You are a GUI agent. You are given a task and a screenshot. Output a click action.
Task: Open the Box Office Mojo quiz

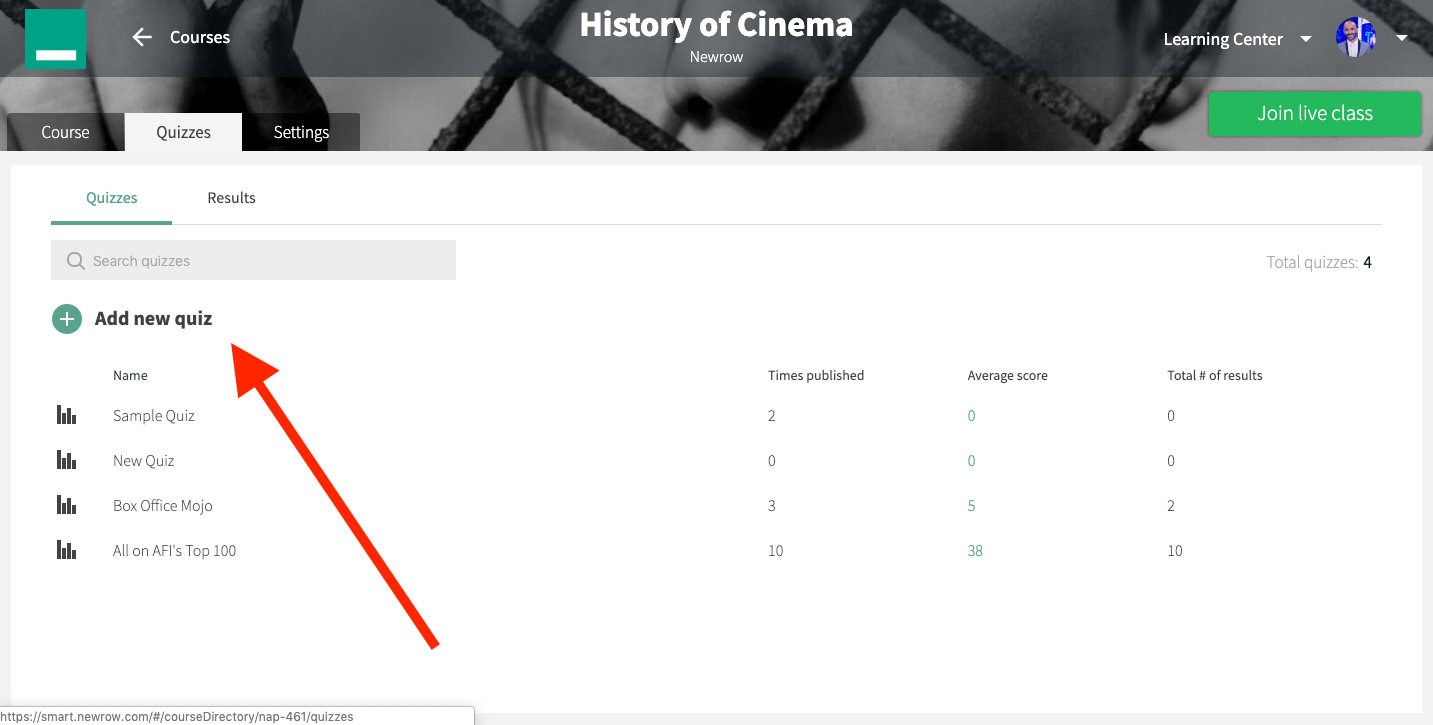click(163, 506)
